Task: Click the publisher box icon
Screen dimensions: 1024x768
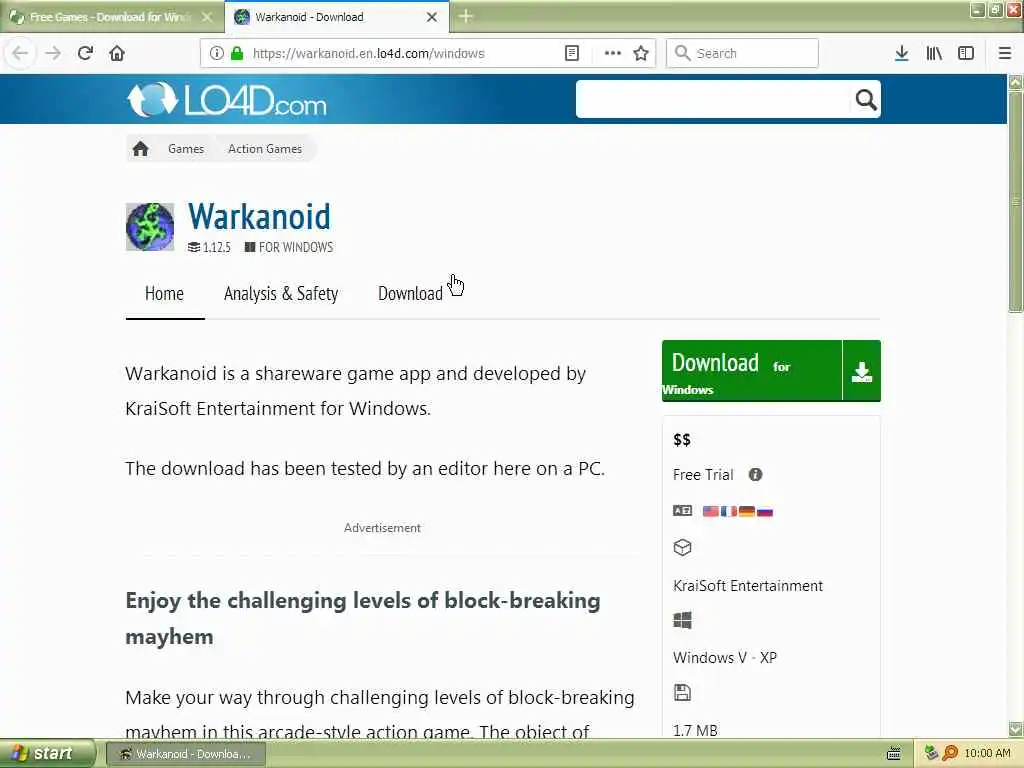Action: tap(682, 547)
